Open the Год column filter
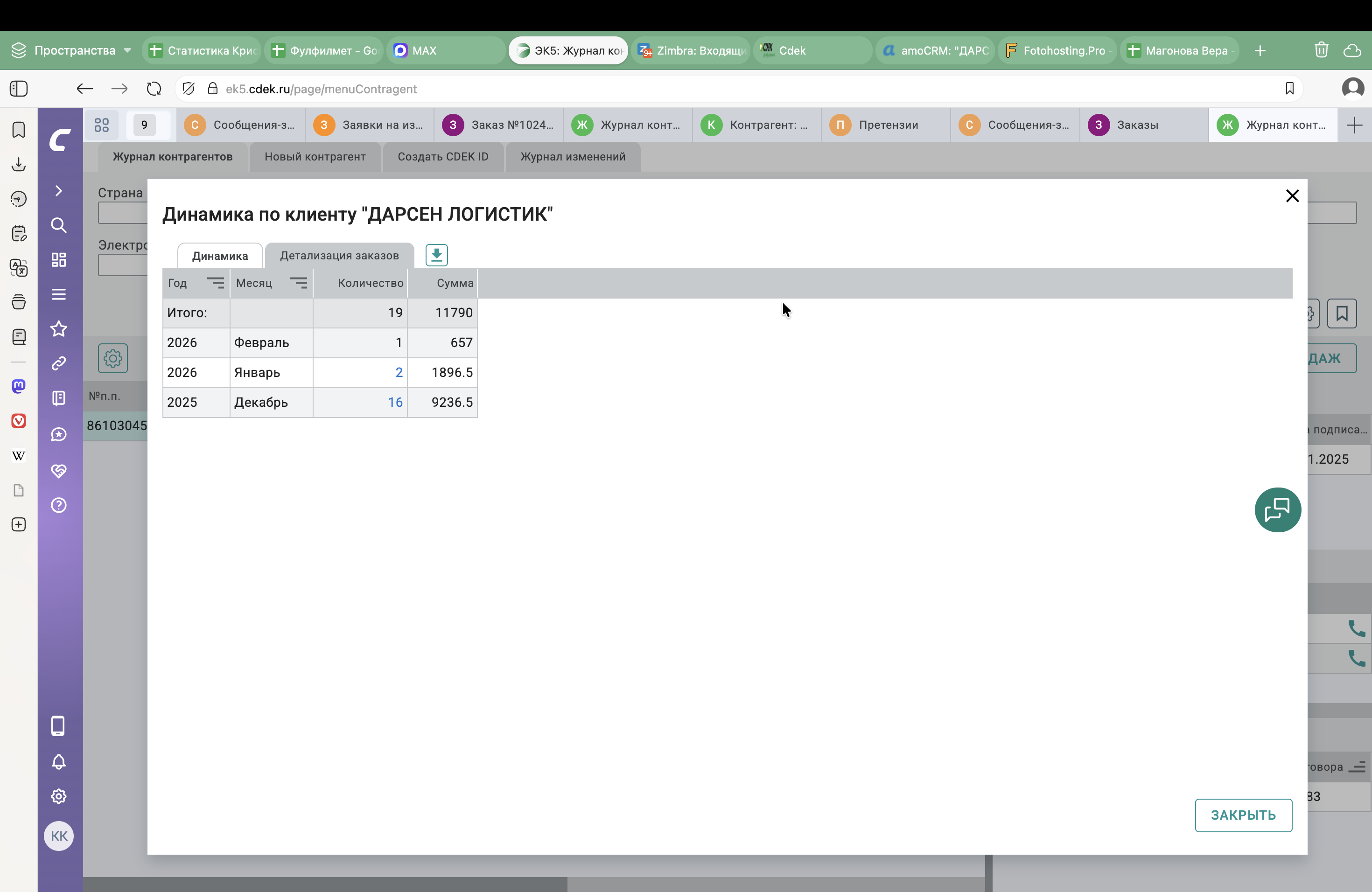 click(215, 283)
